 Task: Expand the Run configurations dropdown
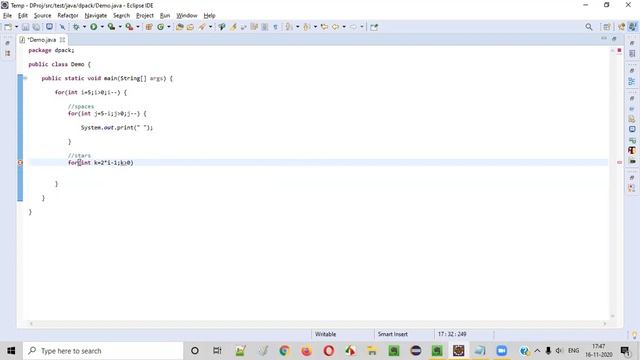coord(102,27)
